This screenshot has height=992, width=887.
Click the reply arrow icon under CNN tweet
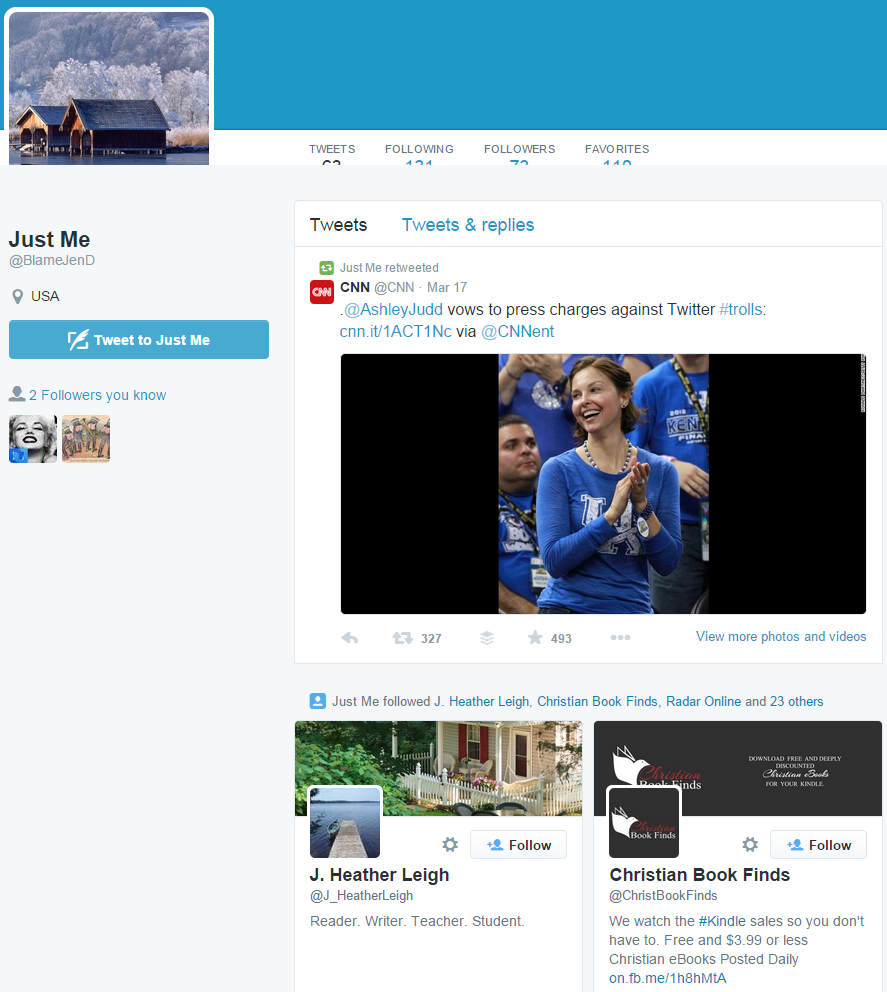pyautogui.click(x=350, y=638)
